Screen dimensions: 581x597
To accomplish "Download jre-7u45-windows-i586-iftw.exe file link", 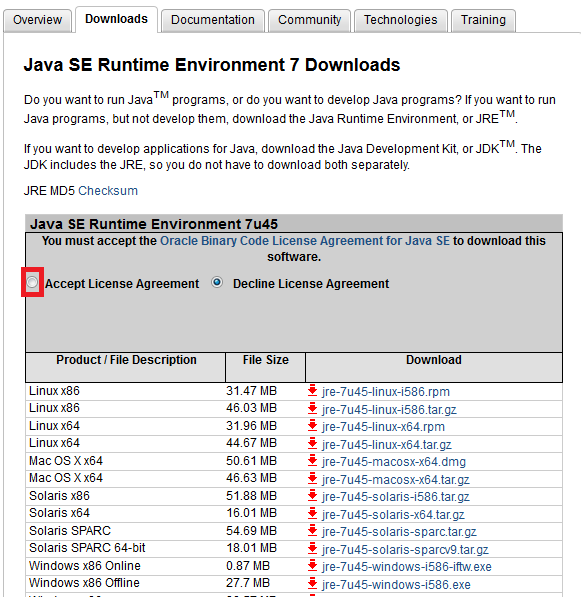I will click(x=407, y=567).
